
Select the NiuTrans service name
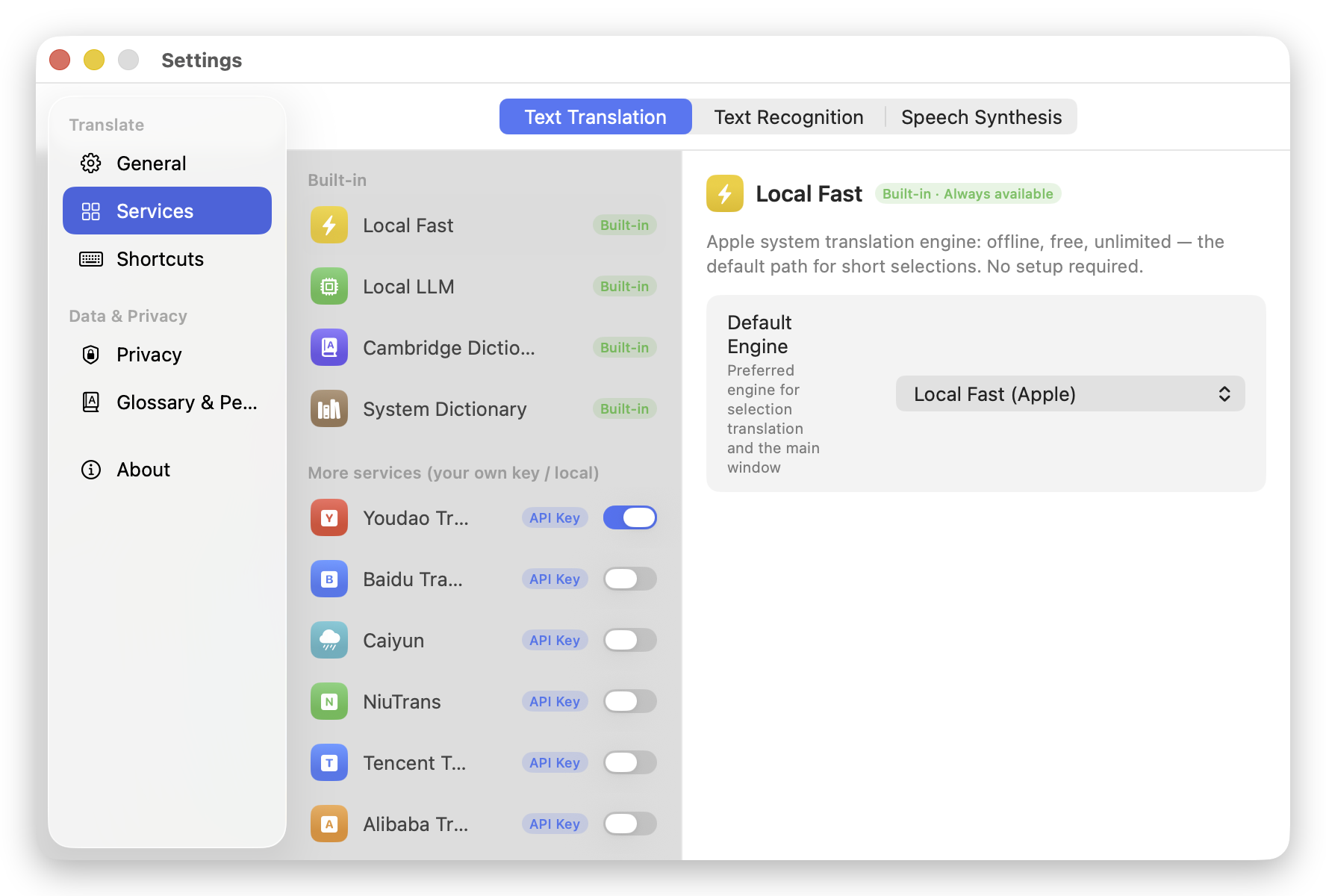(402, 702)
